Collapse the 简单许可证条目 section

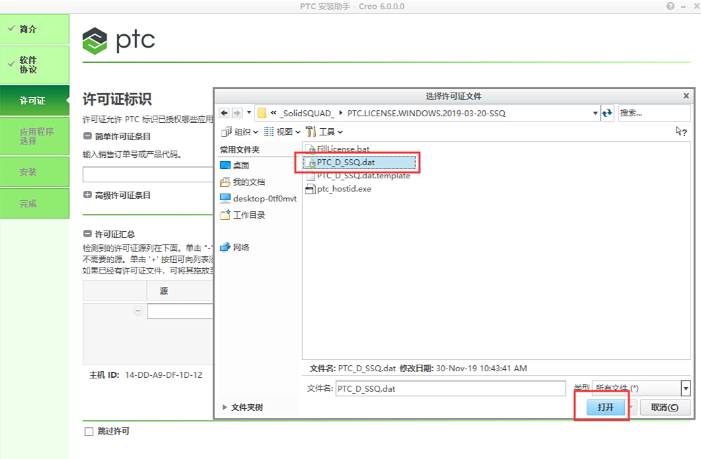pyautogui.click(x=87, y=135)
